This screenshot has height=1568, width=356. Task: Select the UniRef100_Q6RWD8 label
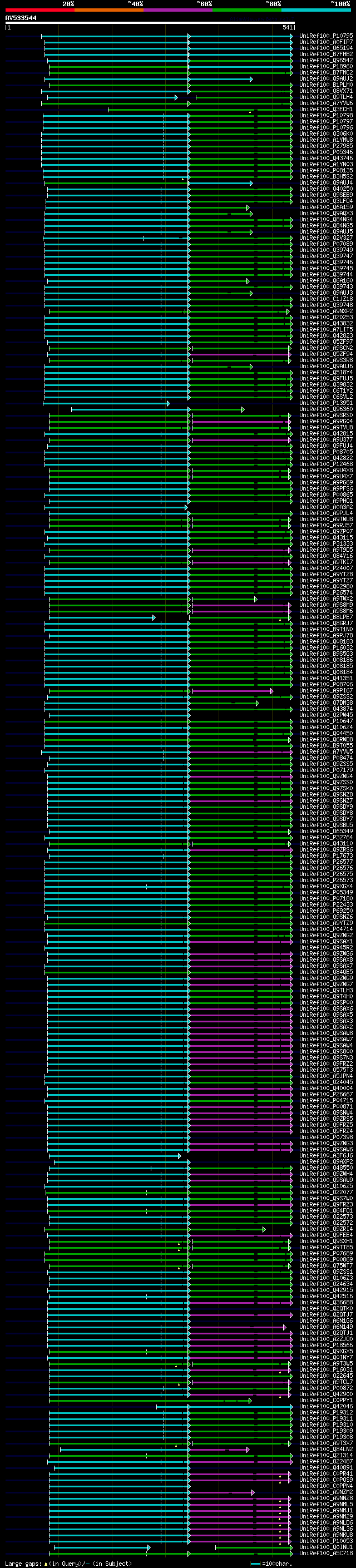pyautogui.click(x=326, y=740)
